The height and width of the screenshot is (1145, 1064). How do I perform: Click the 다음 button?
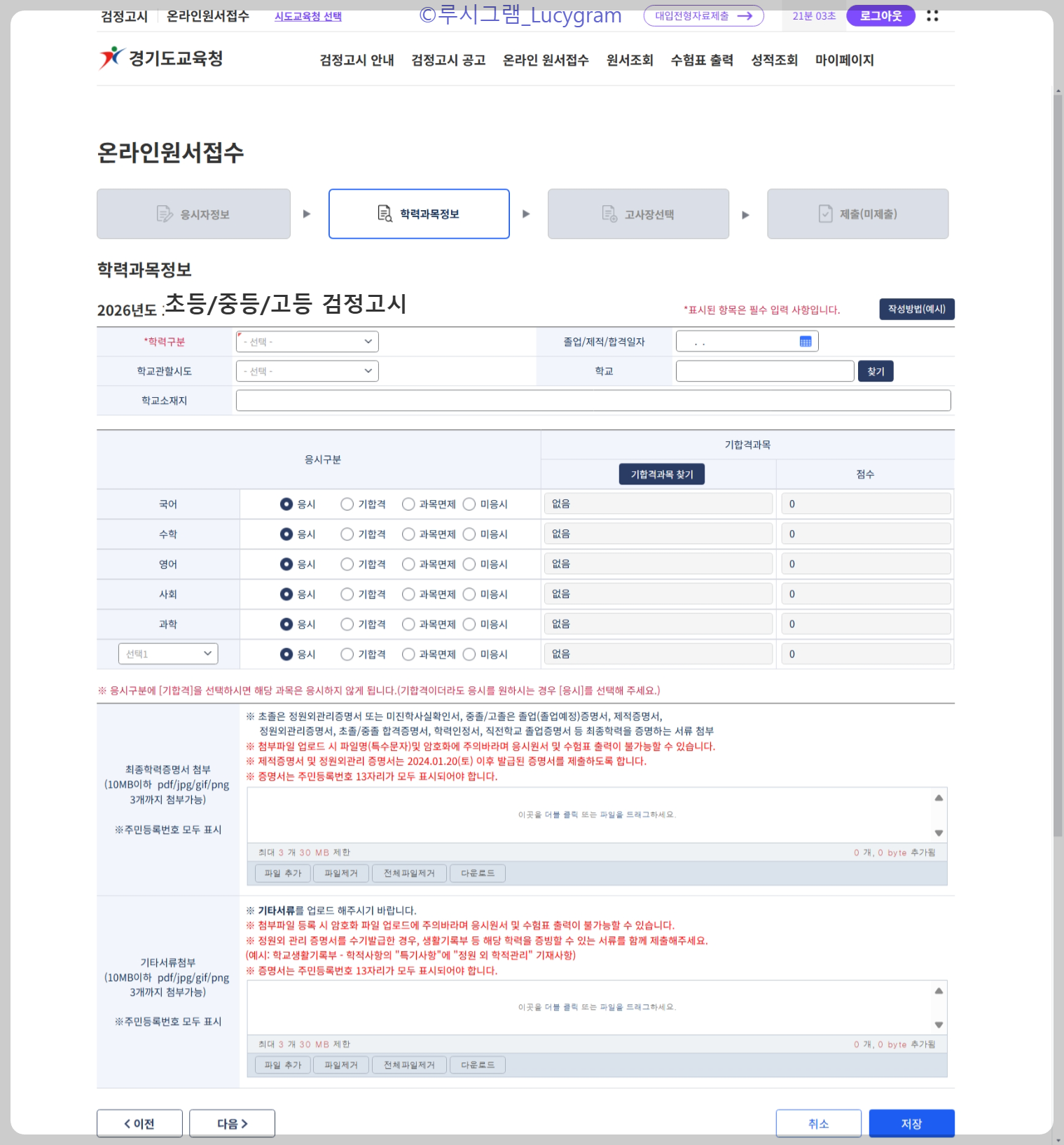[x=232, y=1123]
